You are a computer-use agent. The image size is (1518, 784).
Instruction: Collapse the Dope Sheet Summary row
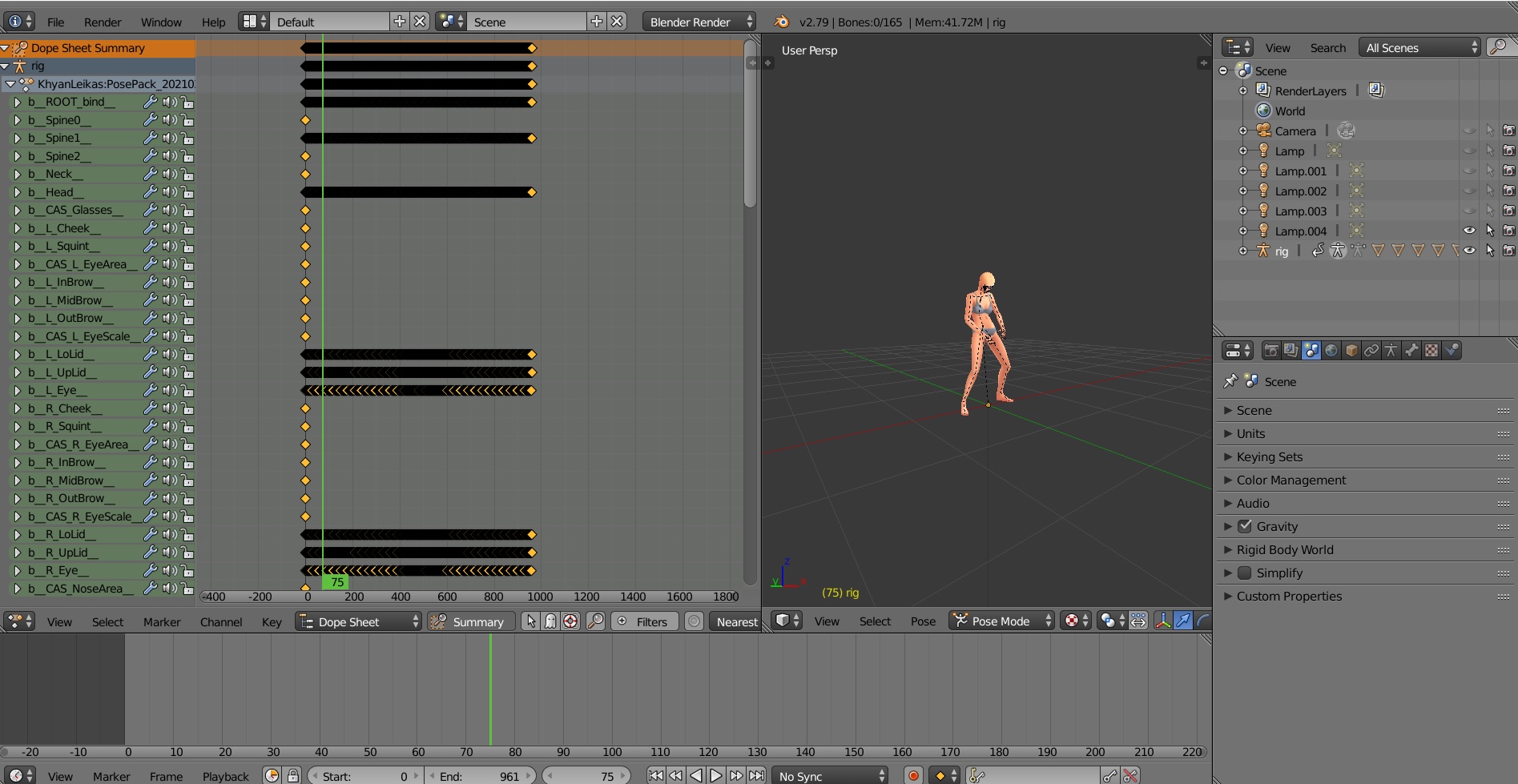tap(5, 48)
